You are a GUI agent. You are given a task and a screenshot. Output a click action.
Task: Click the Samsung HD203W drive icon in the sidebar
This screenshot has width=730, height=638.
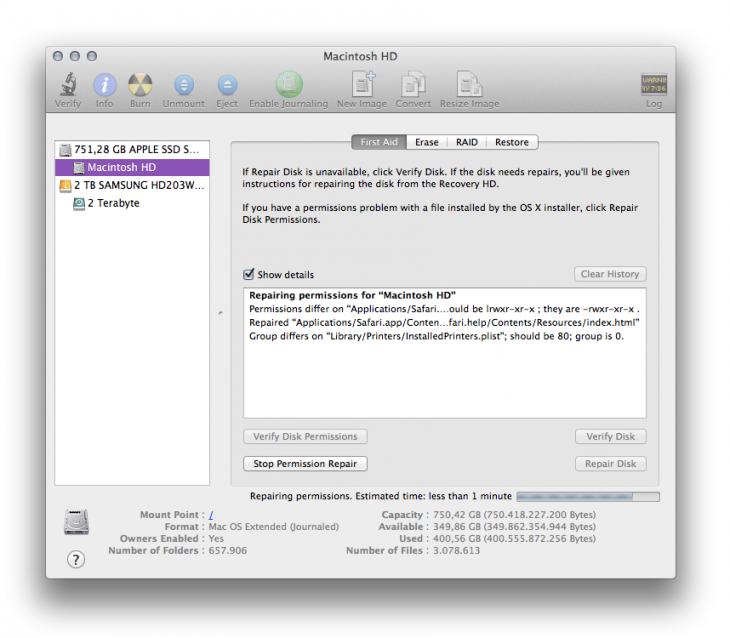[66, 185]
